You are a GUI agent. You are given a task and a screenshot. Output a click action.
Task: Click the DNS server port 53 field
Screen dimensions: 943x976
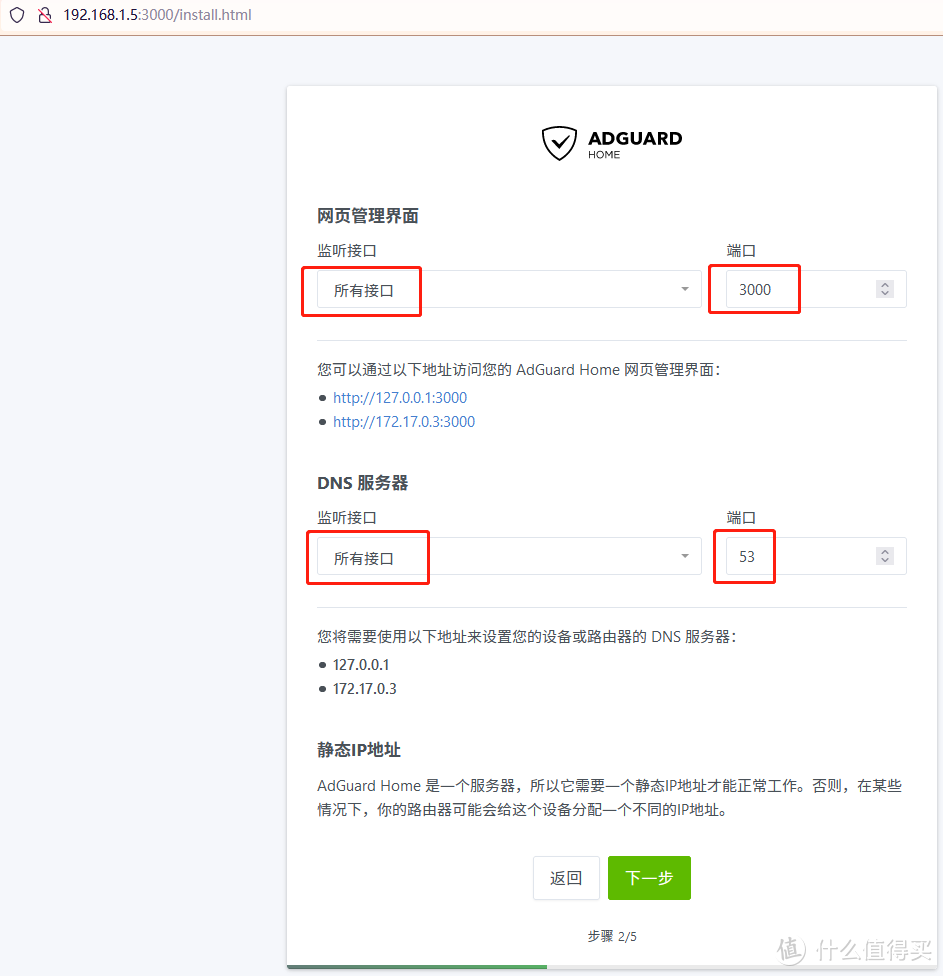[x=816, y=556]
